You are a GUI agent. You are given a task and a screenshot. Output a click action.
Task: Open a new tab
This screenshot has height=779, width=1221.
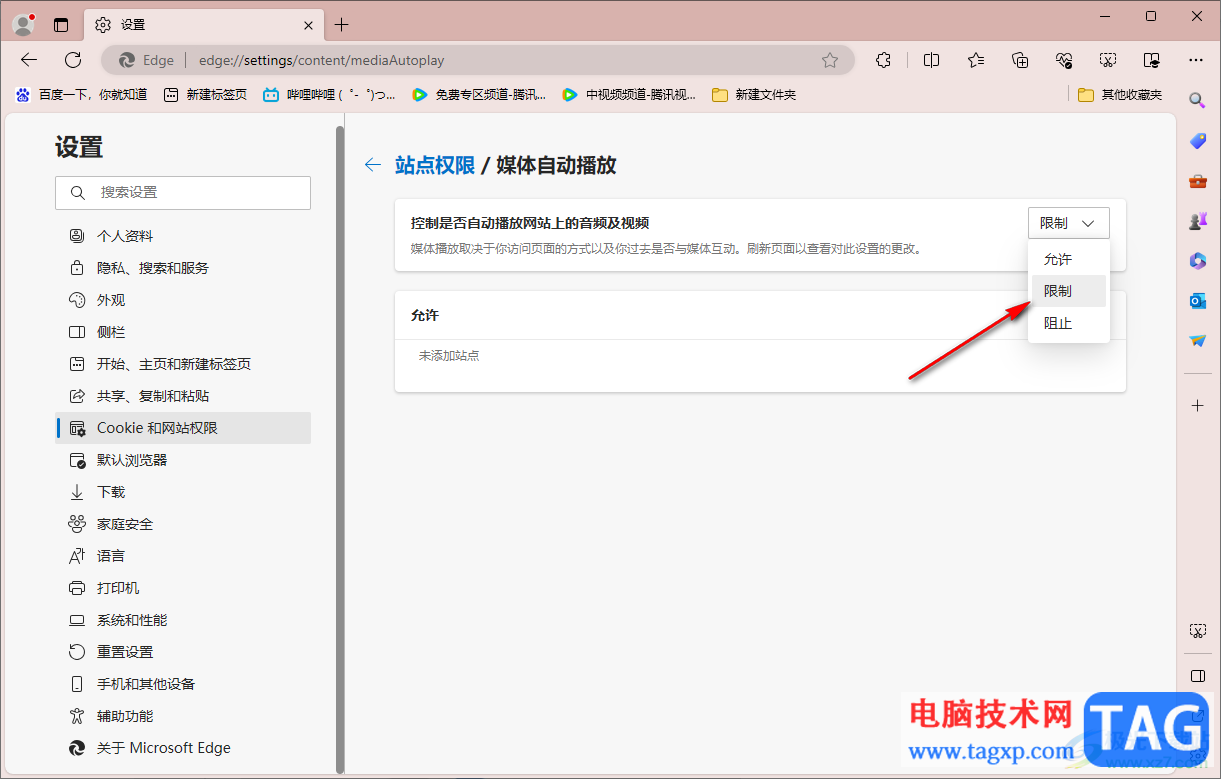pyautogui.click(x=342, y=24)
